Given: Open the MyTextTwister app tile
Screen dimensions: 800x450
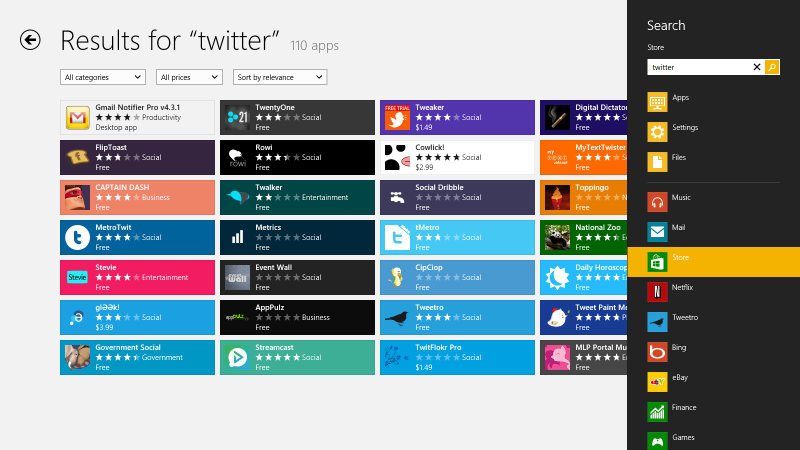Looking at the screenshot, I should [x=583, y=158].
